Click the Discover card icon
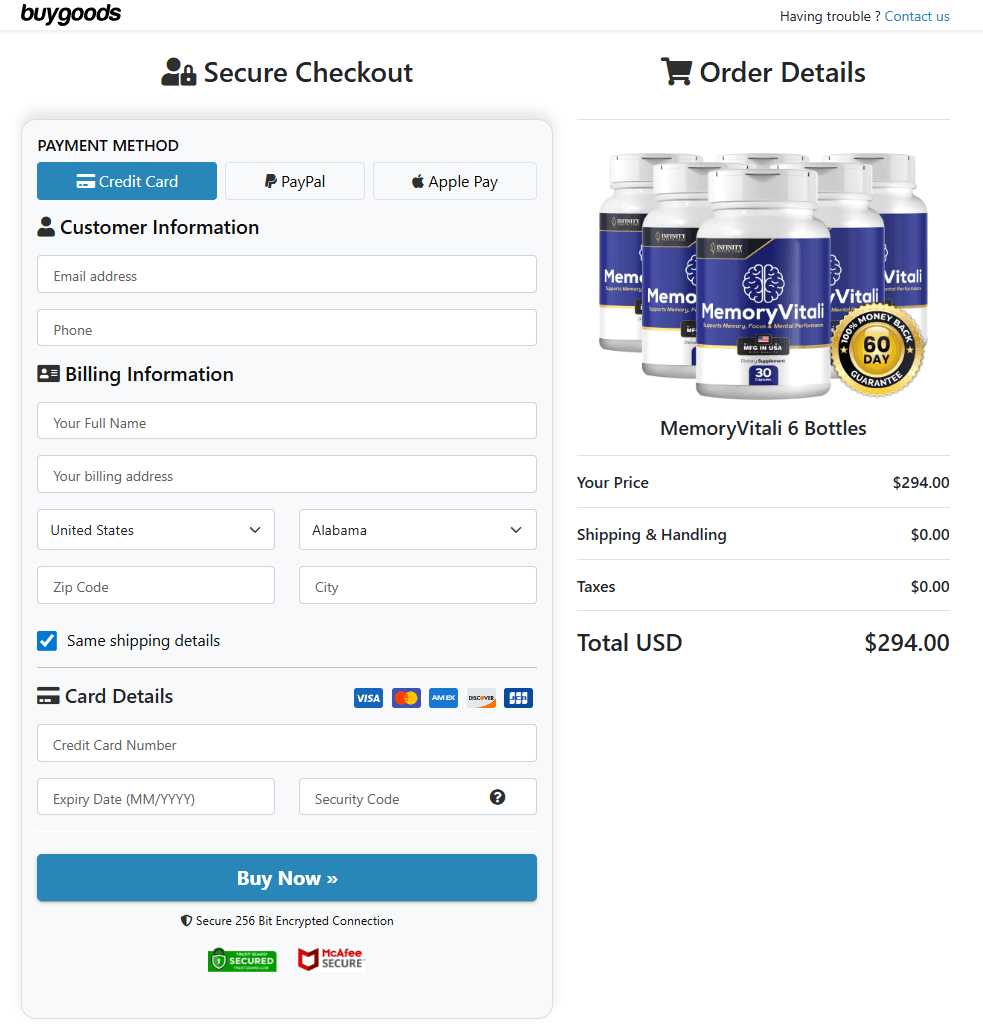983x1029 pixels. [x=480, y=697]
